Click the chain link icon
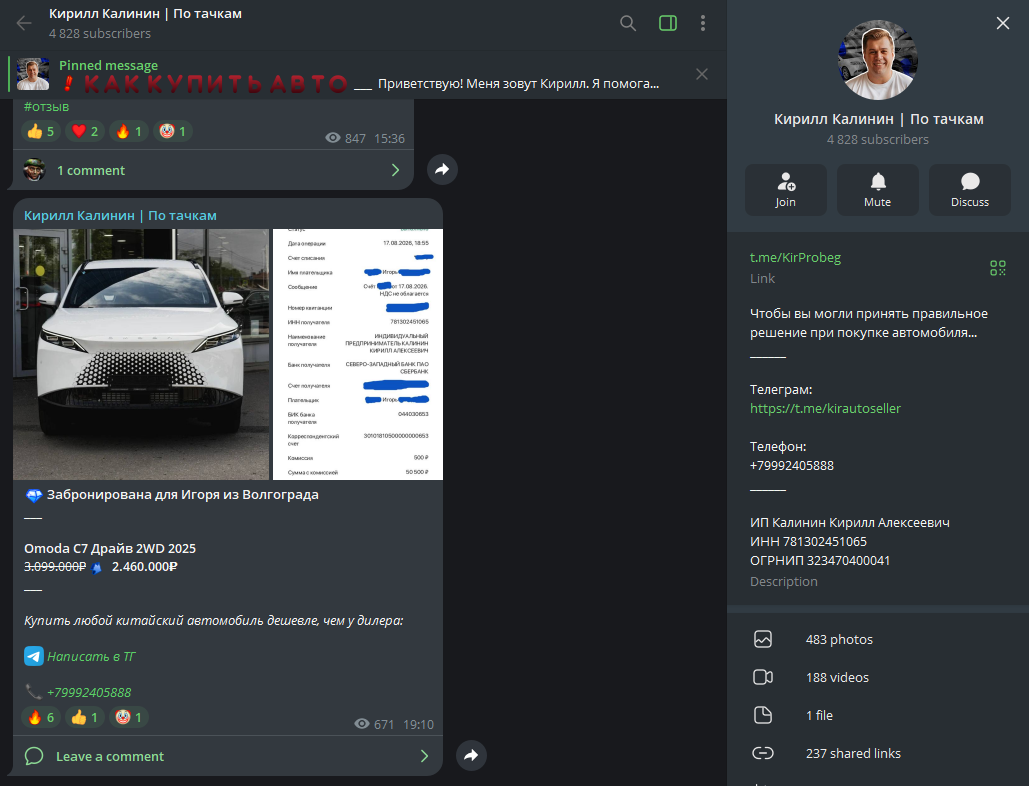Image resolution: width=1029 pixels, height=786 pixels. coord(763,753)
